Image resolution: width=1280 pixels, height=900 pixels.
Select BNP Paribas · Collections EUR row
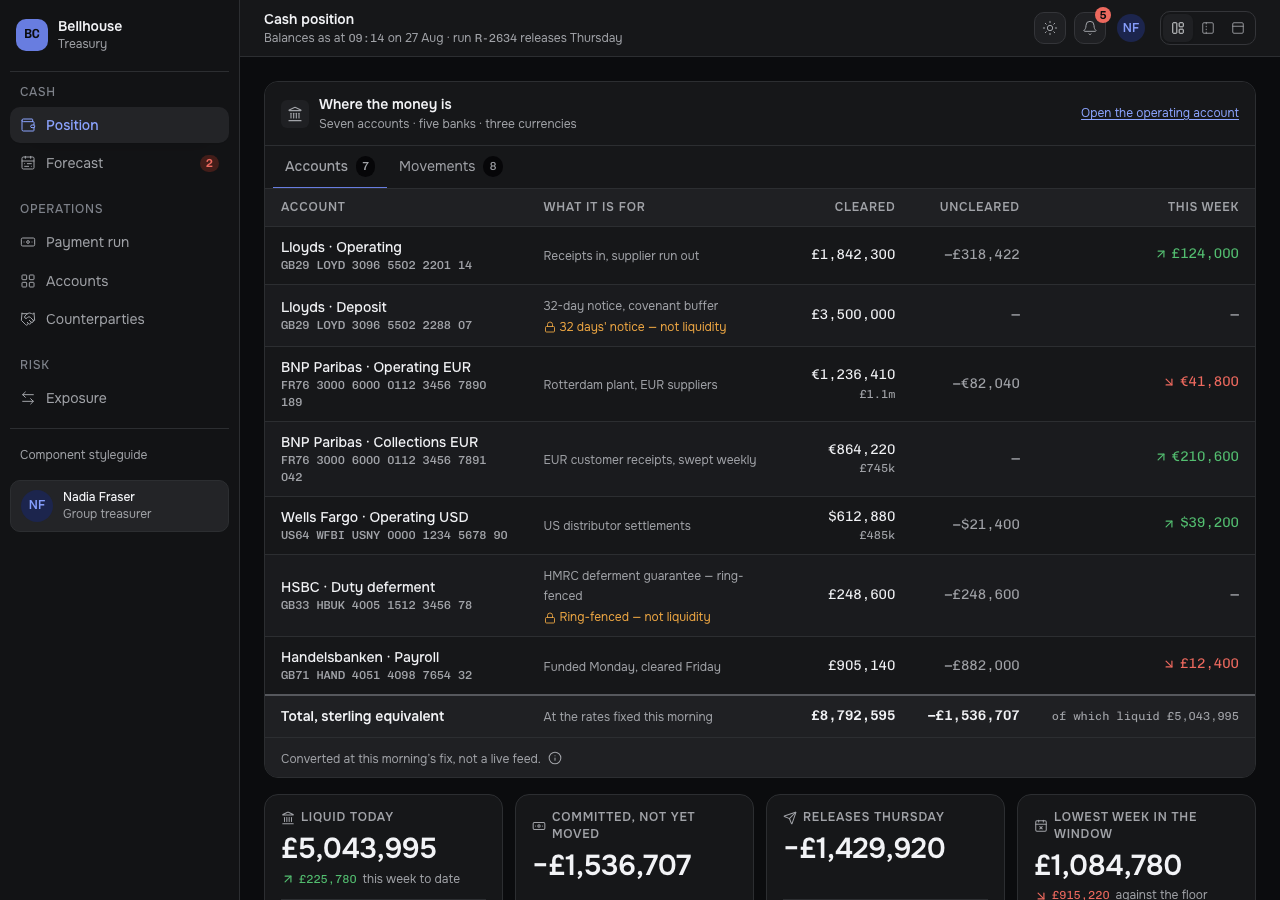click(760, 459)
